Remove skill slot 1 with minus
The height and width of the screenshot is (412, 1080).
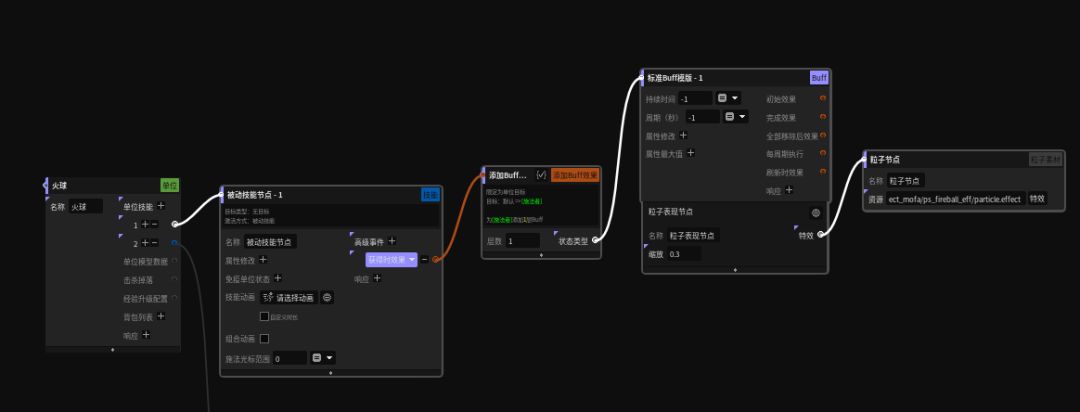click(154, 224)
